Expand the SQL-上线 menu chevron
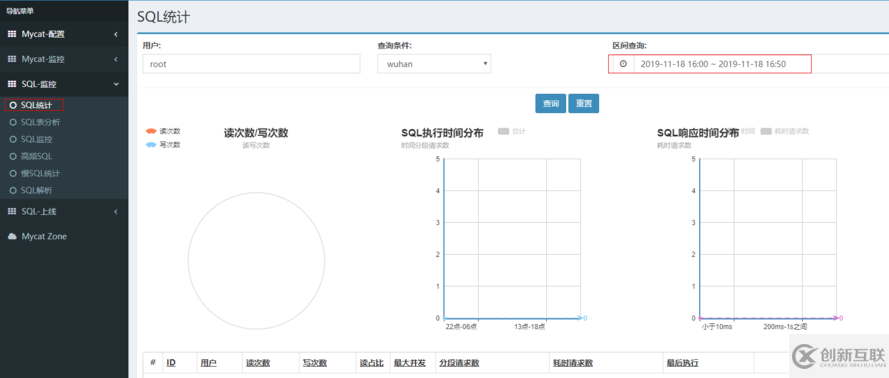 coord(116,211)
